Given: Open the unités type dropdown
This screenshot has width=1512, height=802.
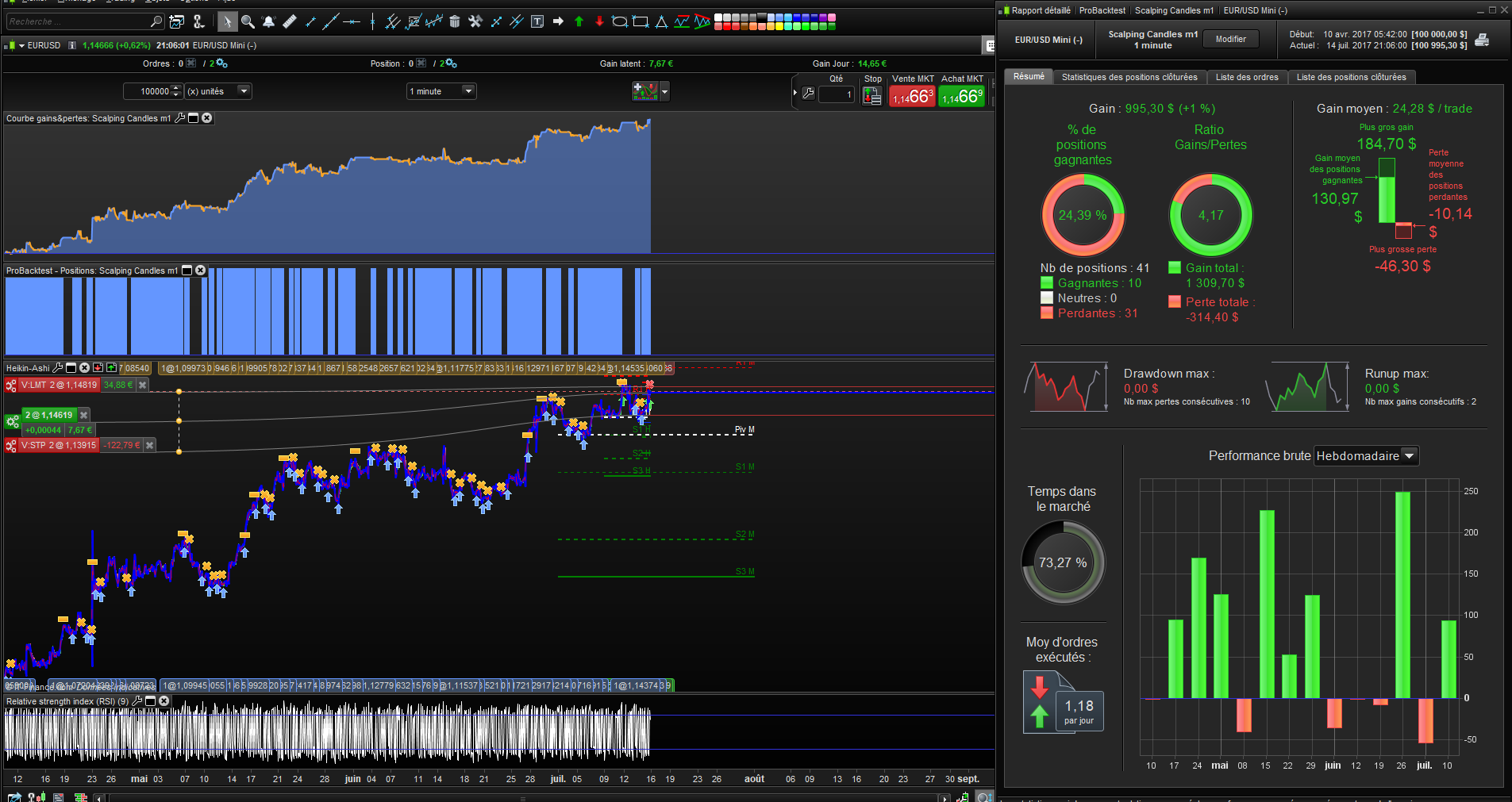Looking at the screenshot, I should [x=244, y=91].
